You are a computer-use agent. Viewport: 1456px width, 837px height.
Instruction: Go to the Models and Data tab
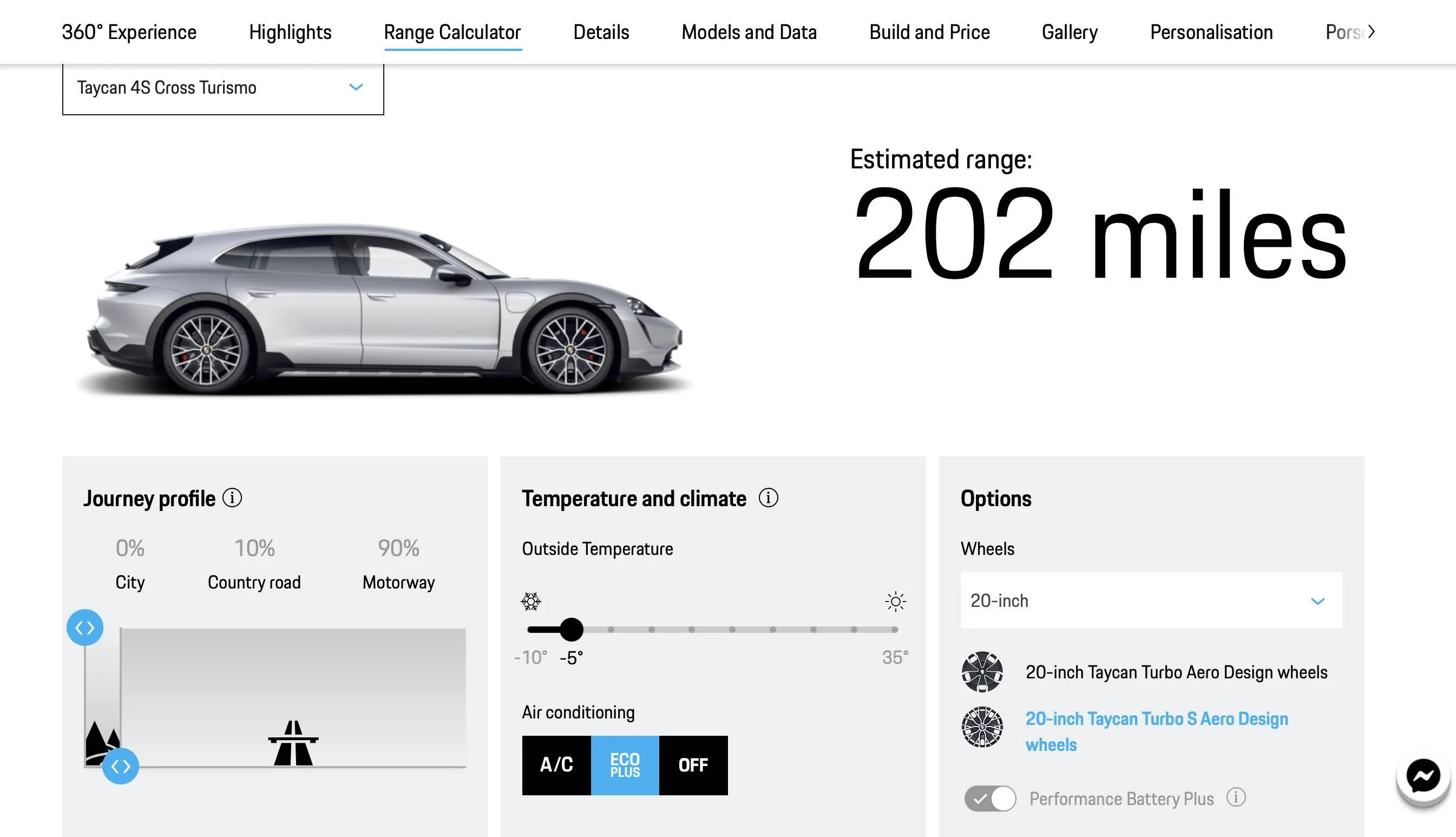749,32
